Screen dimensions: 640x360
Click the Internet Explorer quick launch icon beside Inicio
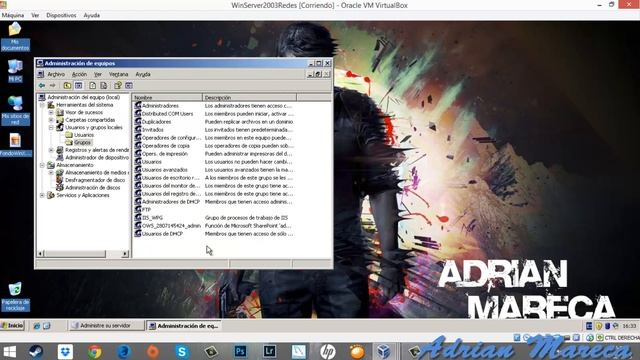click(x=37, y=326)
